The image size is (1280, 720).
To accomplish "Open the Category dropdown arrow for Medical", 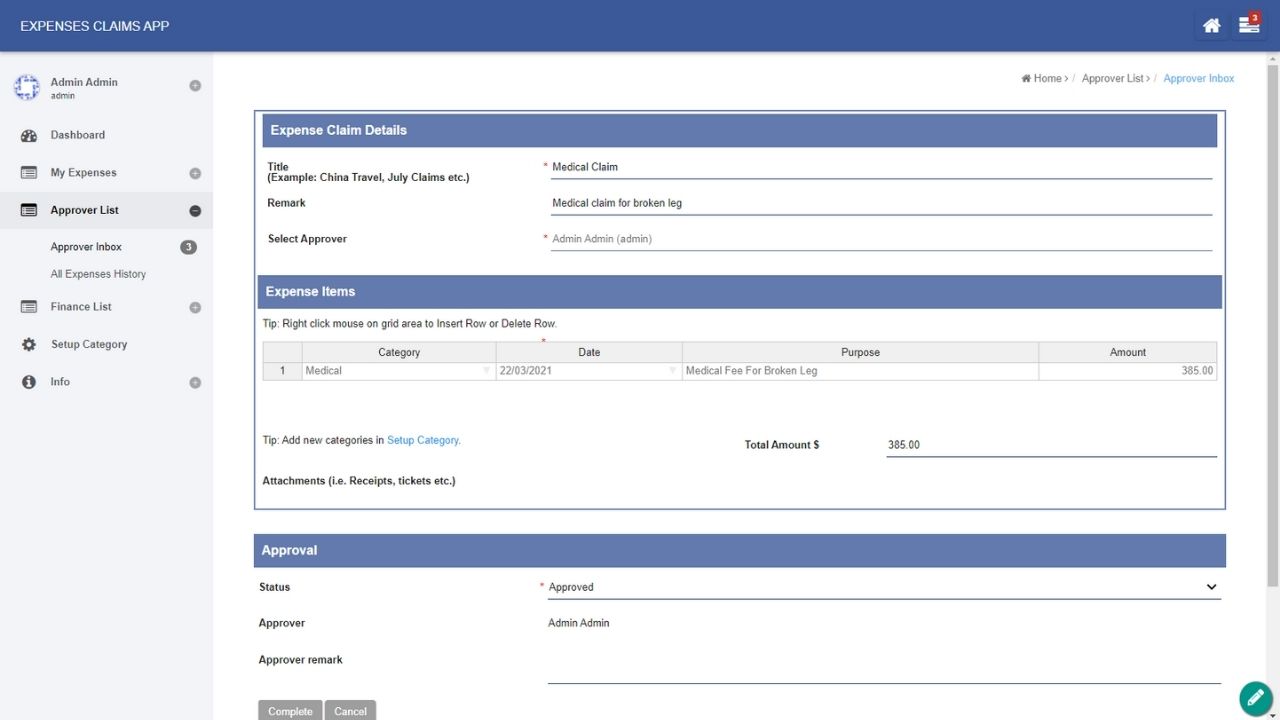I will [x=487, y=371].
